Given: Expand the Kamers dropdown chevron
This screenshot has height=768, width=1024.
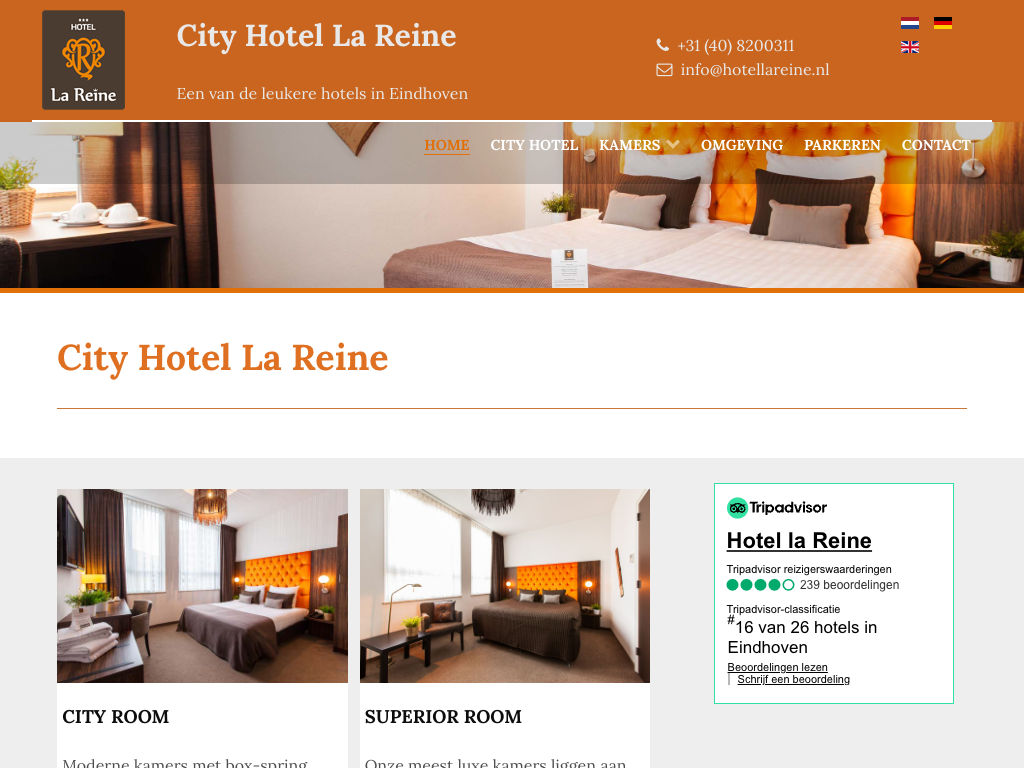Looking at the screenshot, I should pos(673,144).
